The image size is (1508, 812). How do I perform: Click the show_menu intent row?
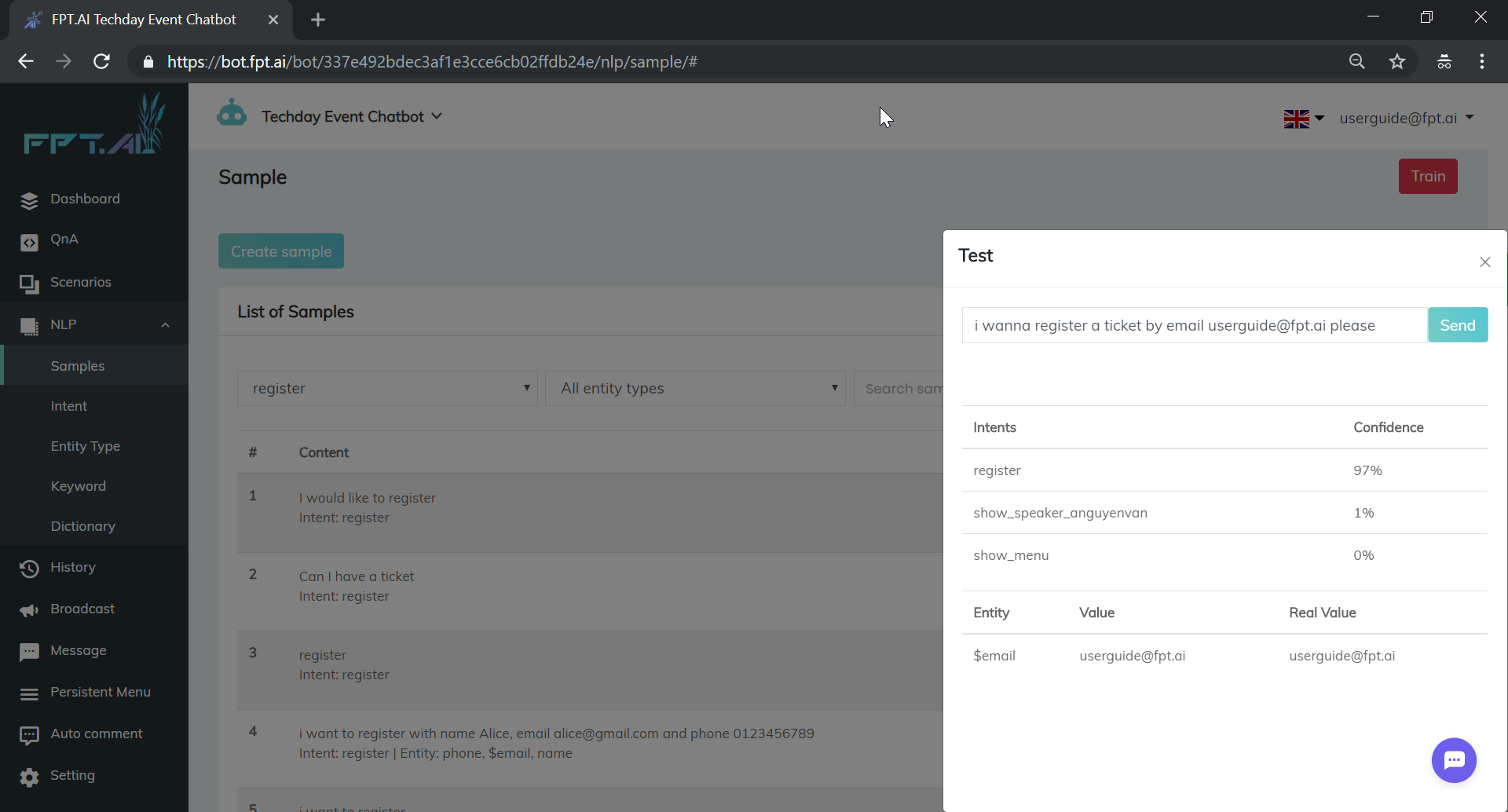click(1224, 555)
